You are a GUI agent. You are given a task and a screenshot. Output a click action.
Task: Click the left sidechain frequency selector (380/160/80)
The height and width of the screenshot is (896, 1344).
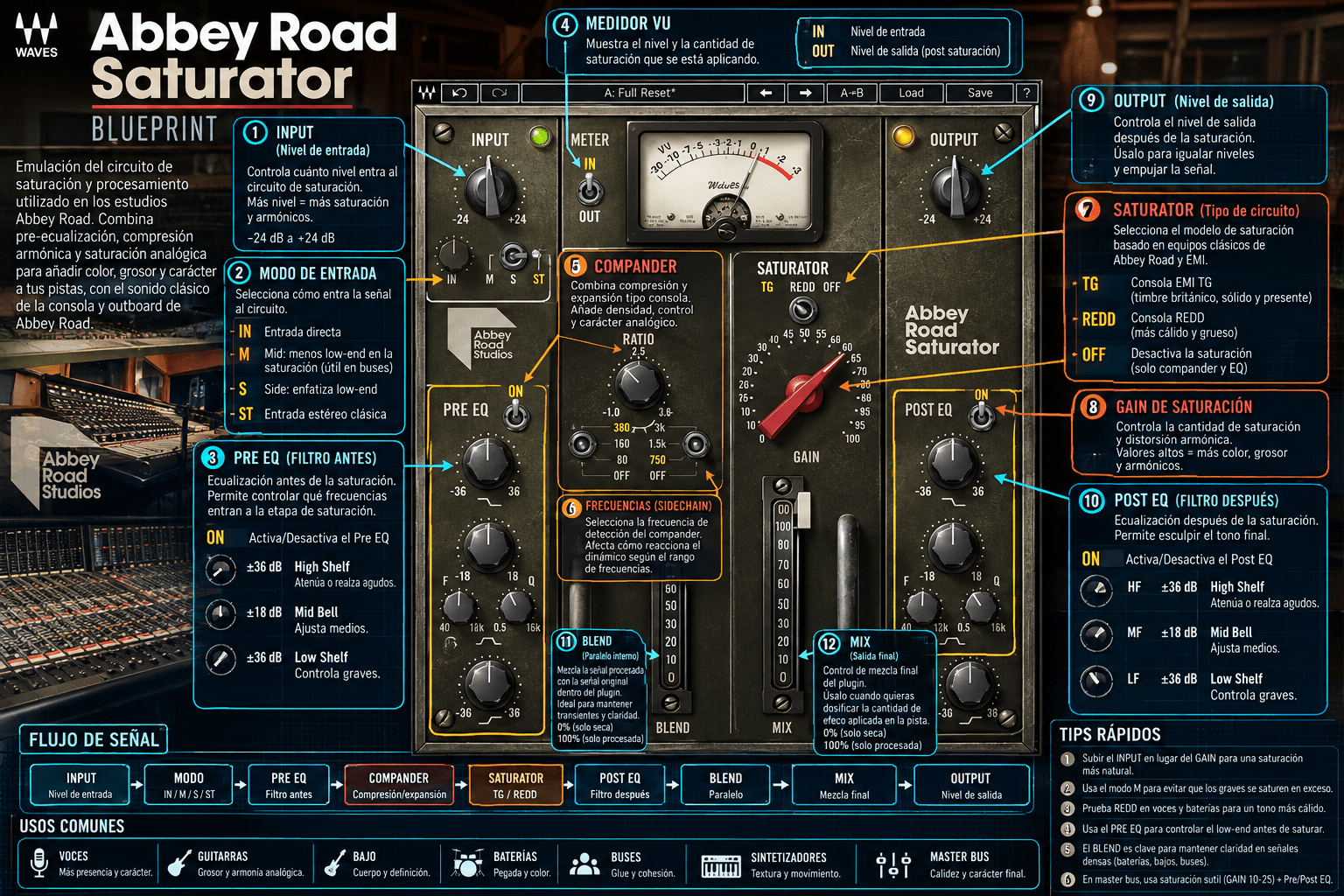click(583, 444)
